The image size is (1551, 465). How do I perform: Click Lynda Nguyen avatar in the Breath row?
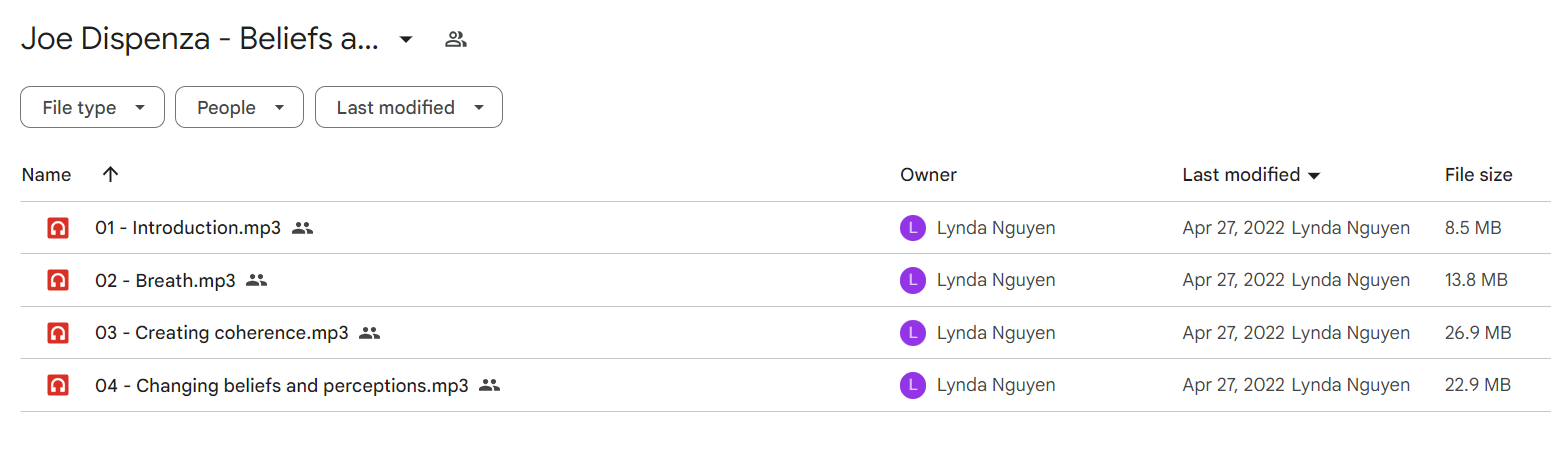click(912, 280)
